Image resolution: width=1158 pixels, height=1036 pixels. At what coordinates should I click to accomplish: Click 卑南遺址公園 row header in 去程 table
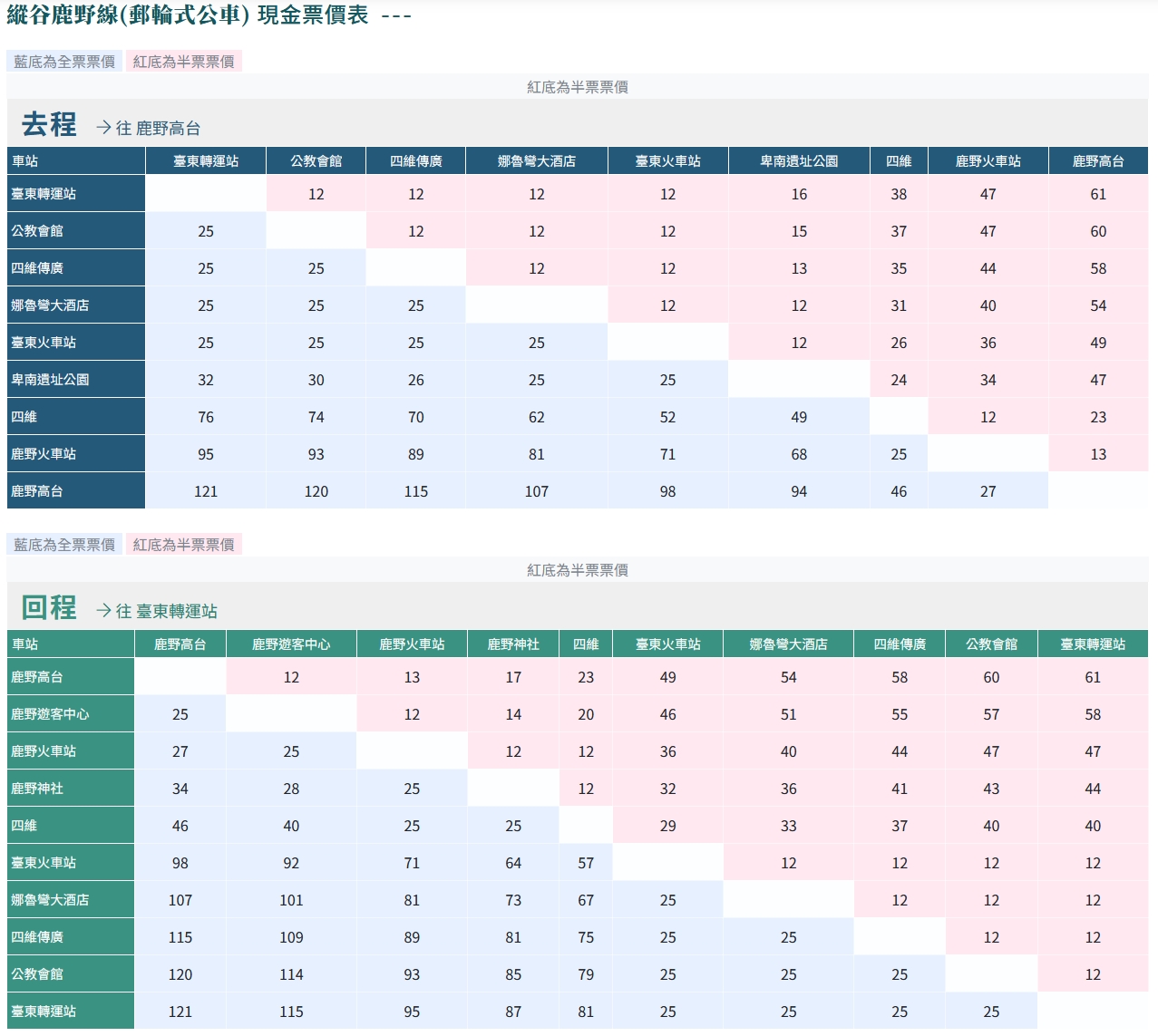(x=50, y=380)
